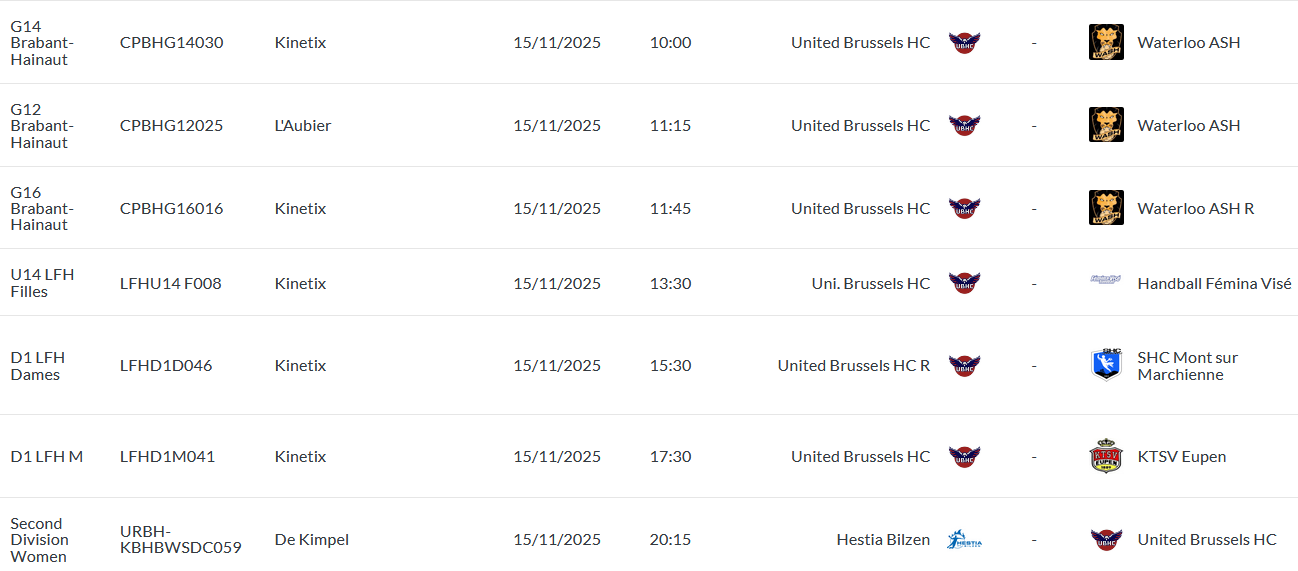Select the KTSV Eupen team name
The width and height of the screenshot is (1298, 571).
tap(1181, 457)
